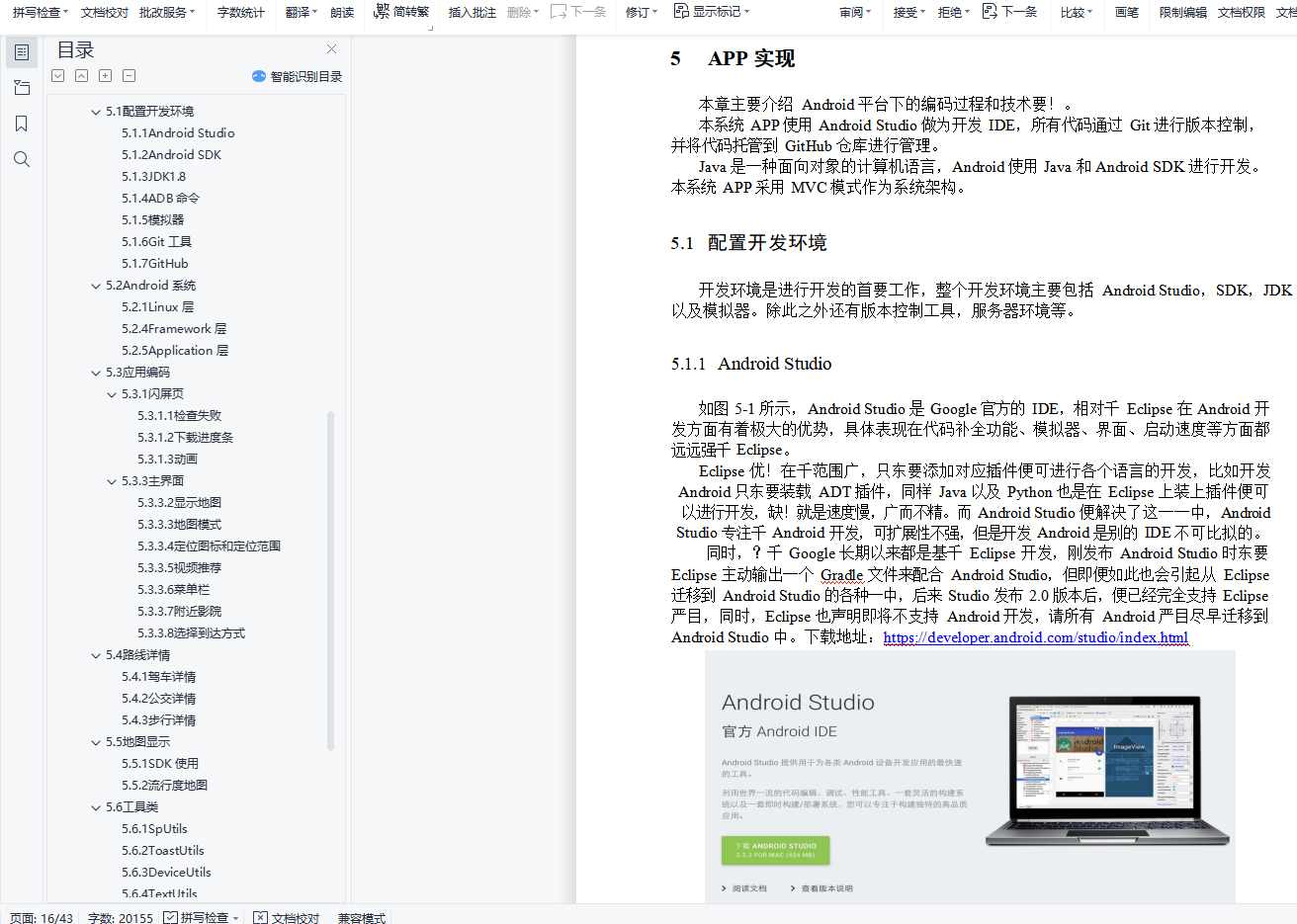Screen dimensions: 1297x924
Task: Open the developer.android.com studio download link
Action: click(x=1036, y=637)
